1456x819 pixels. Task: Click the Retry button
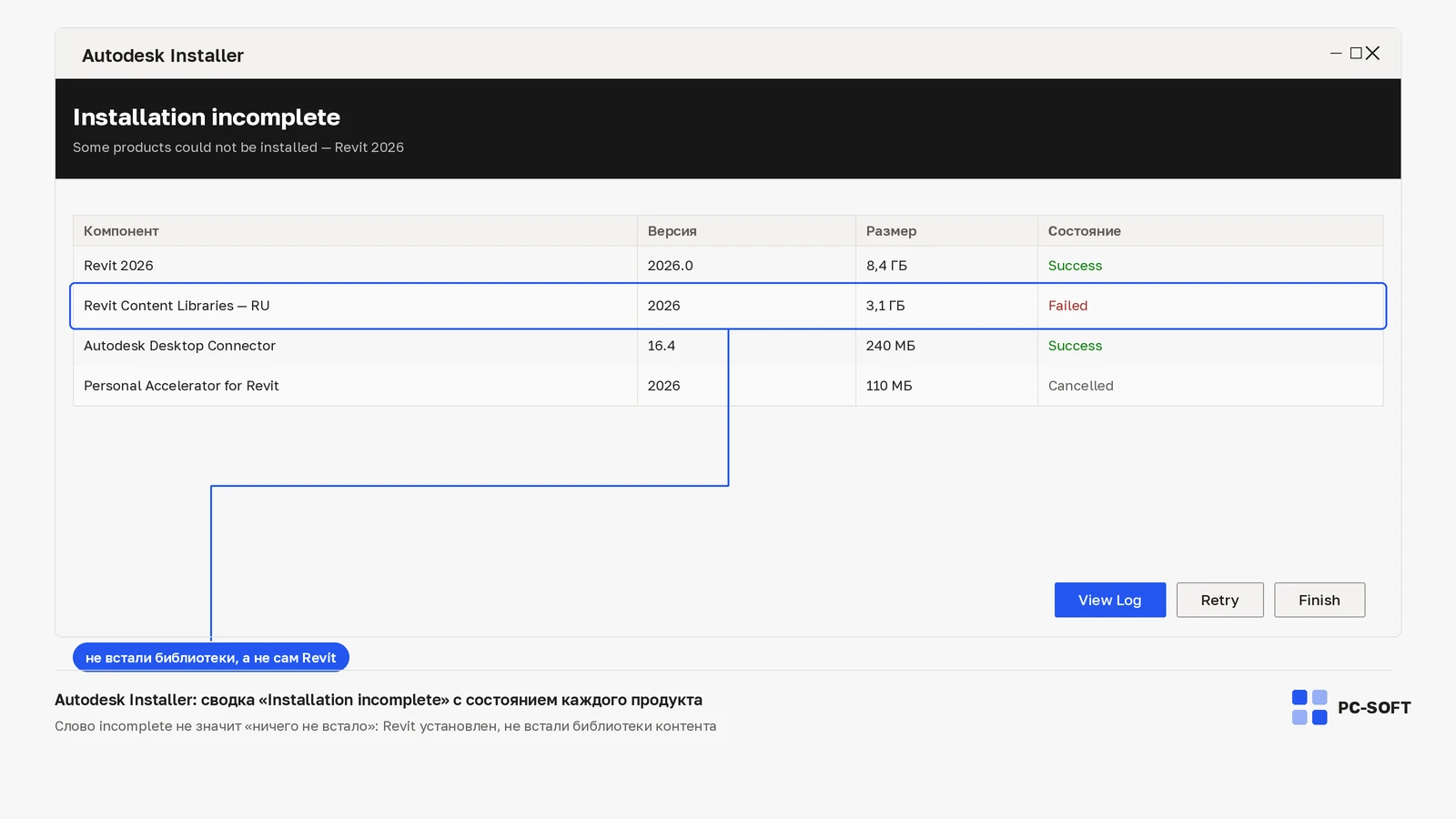pos(1219,600)
